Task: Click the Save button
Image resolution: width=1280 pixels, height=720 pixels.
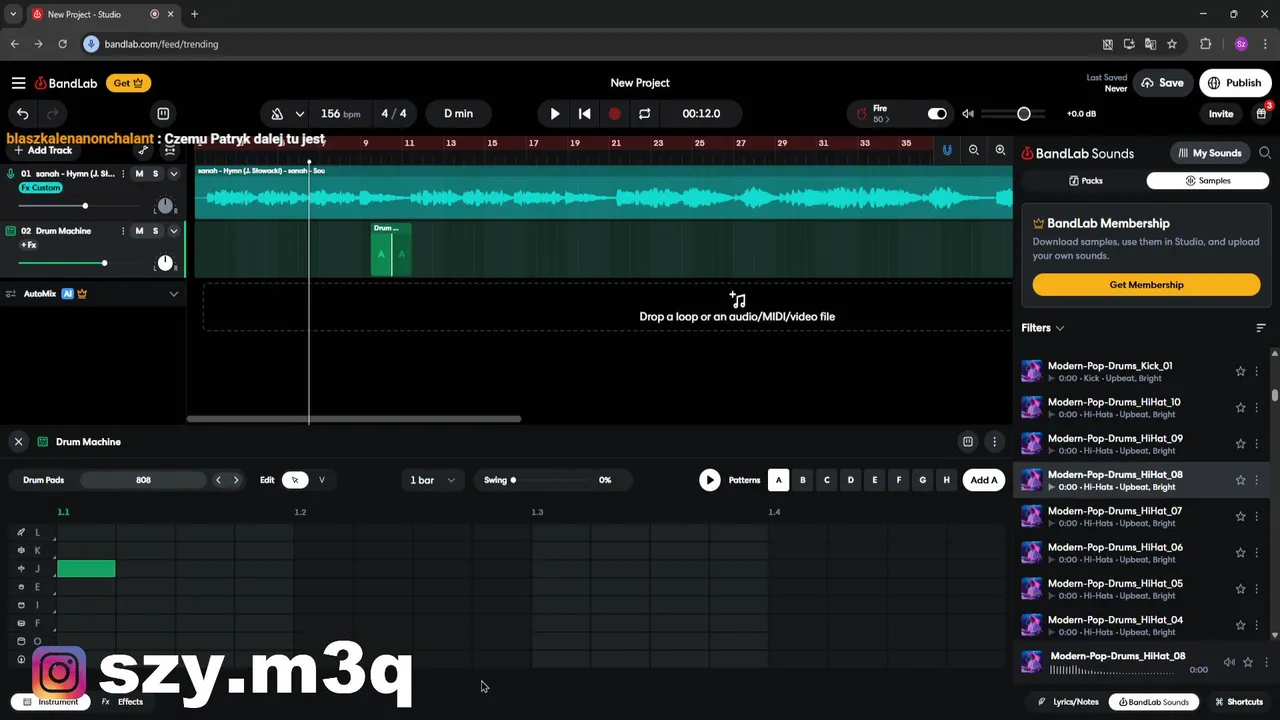Action: coord(1162,83)
